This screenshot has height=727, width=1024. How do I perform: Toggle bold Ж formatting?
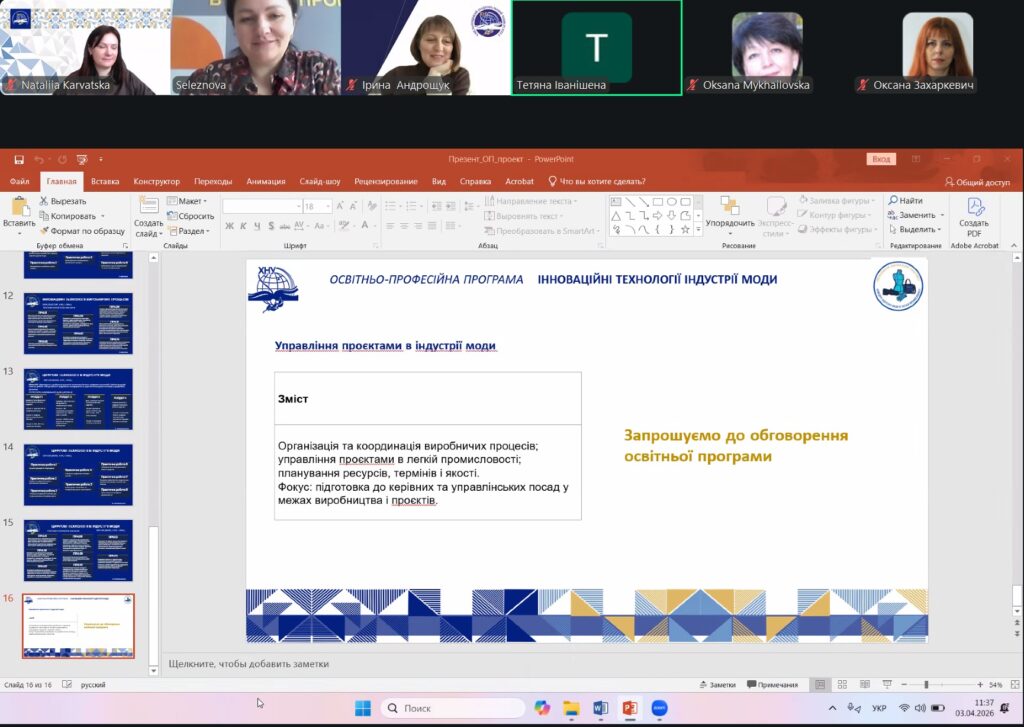tap(230, 226)
